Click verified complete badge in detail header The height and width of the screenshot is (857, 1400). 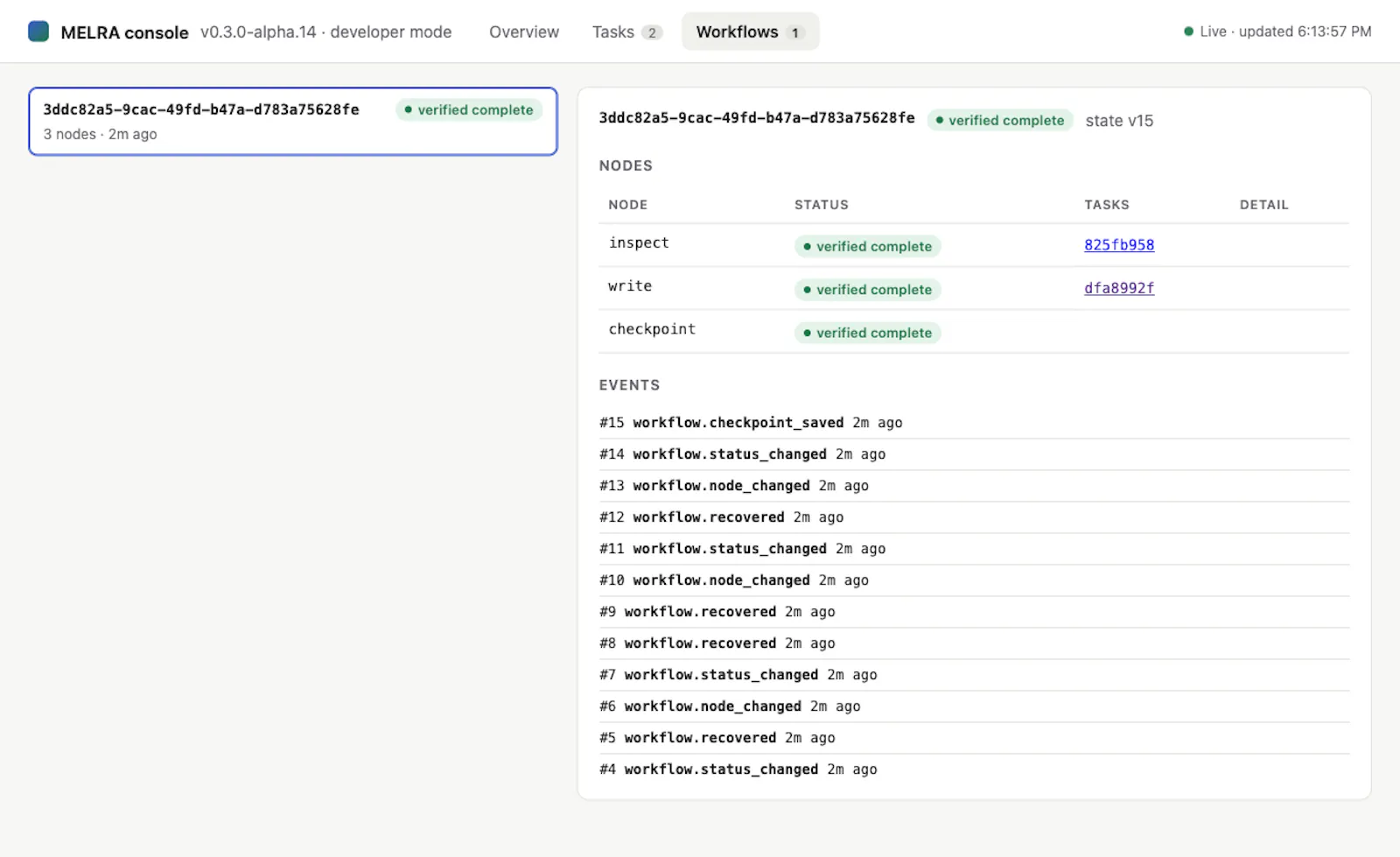click(999, 120)
